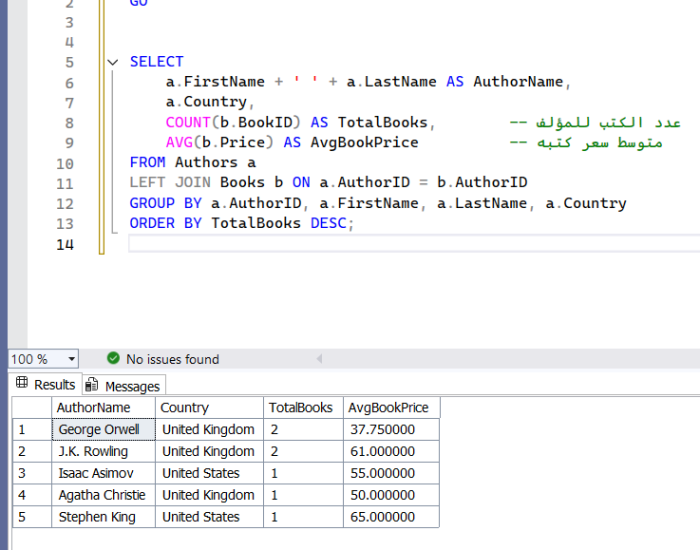Viewport: 700px width, 550px height.
Task: Click the top-left select-all grid corner
Action: click(31, 408)
